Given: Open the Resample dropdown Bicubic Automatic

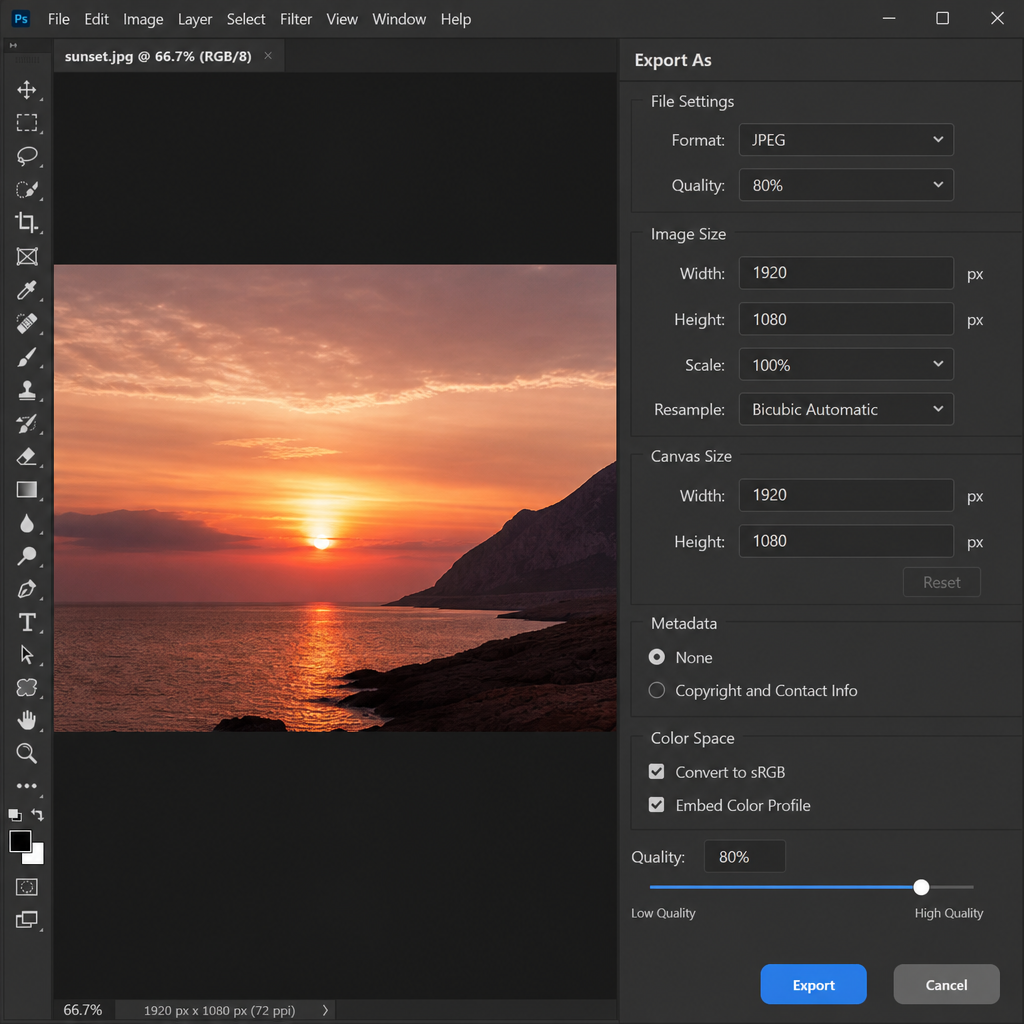Looking at the screenshot, I should (x=846, y=409).
